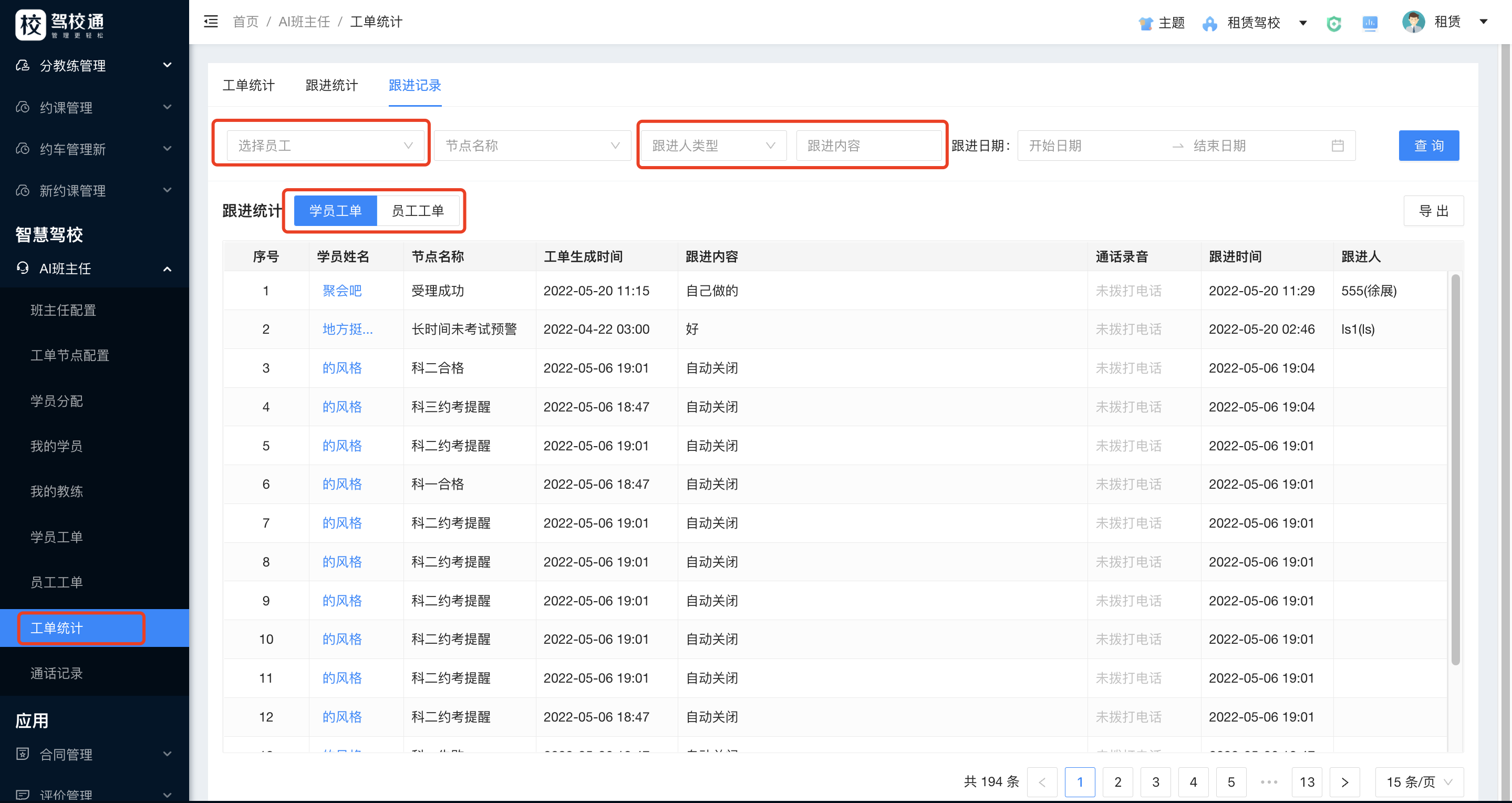Open the 跟进人类型 dropdown

click(x=713, y=146)
